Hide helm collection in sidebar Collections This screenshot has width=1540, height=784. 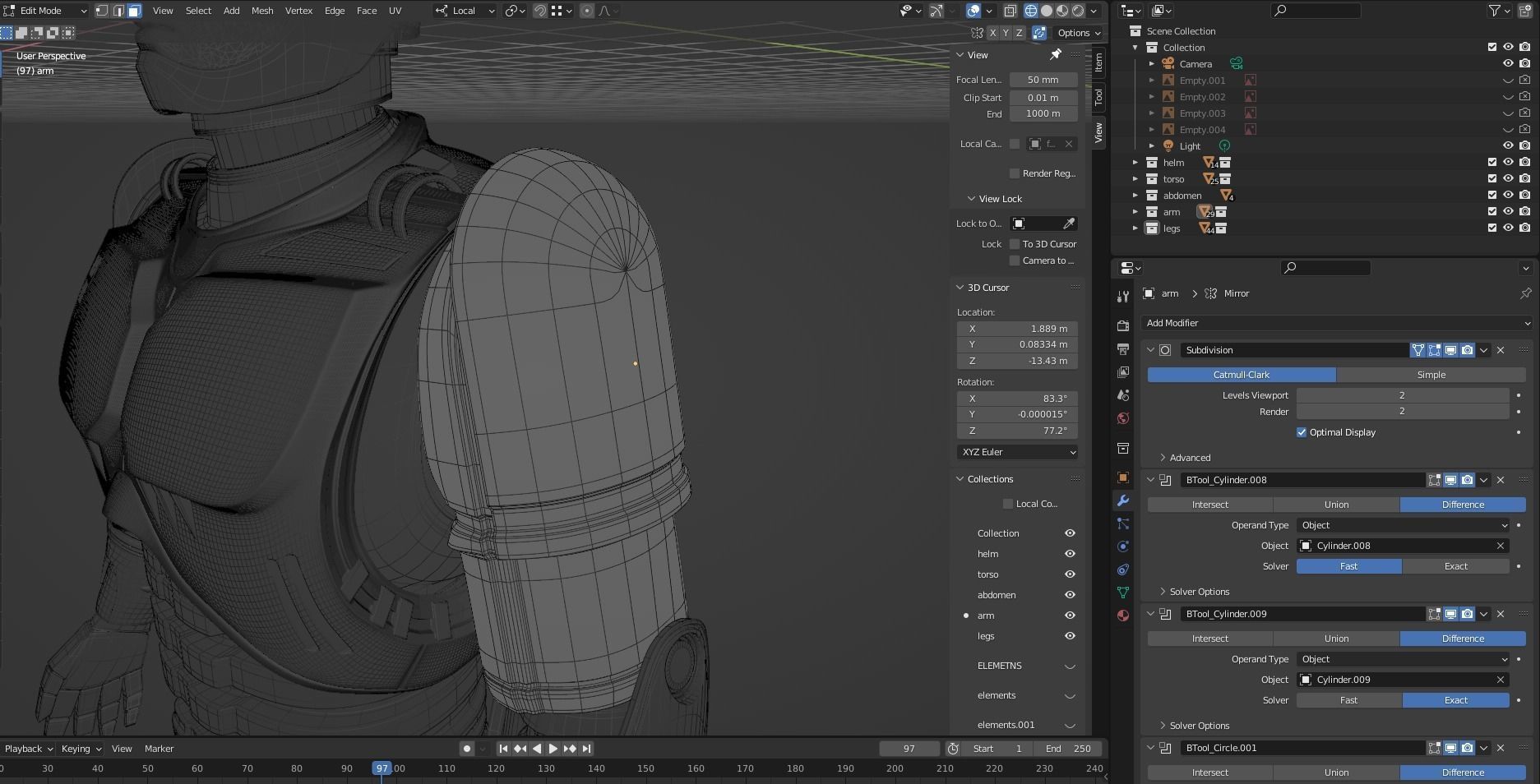click(x=1070, y=554)
